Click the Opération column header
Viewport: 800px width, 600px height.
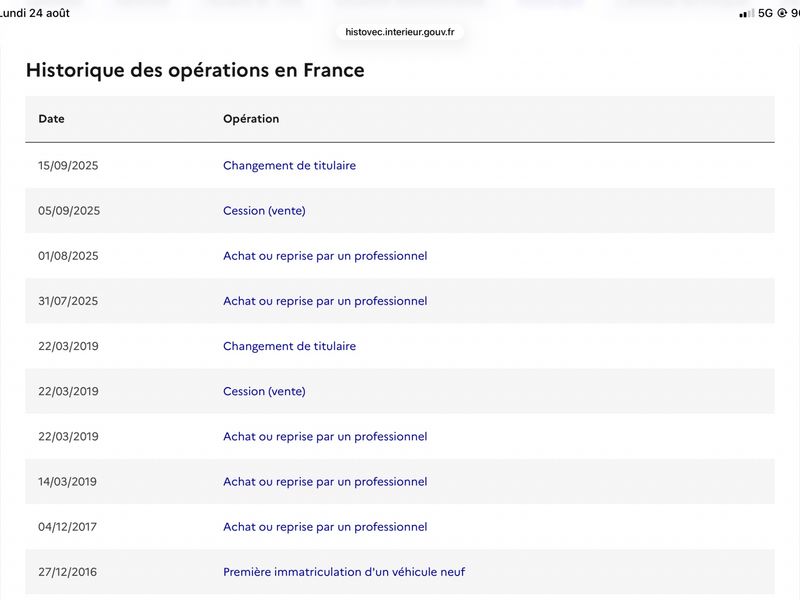(x=251, y=119)
